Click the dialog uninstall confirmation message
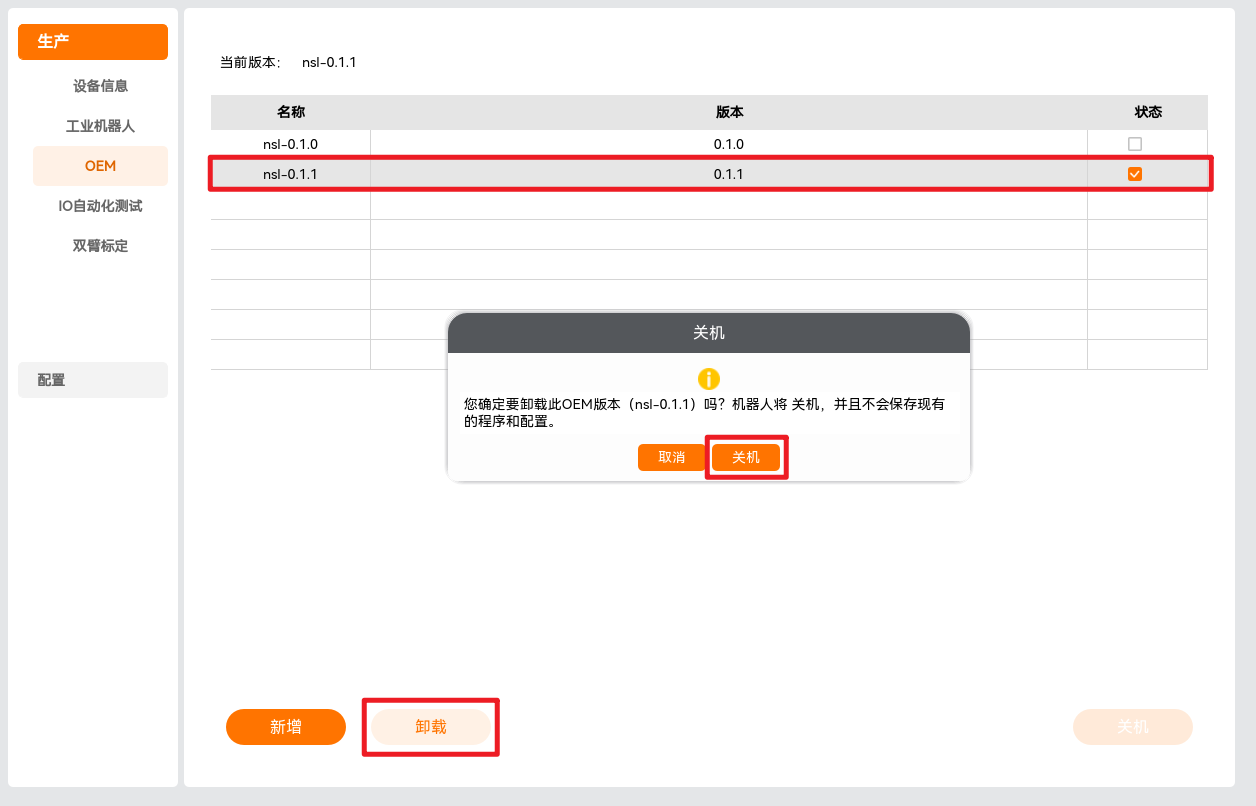Image resolution: width=1256 pixels, height=806 pixels. pos(705,413)
